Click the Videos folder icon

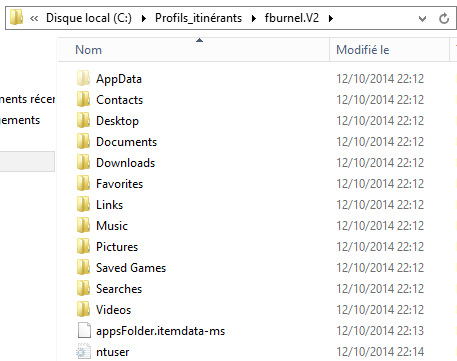[83, 310]
